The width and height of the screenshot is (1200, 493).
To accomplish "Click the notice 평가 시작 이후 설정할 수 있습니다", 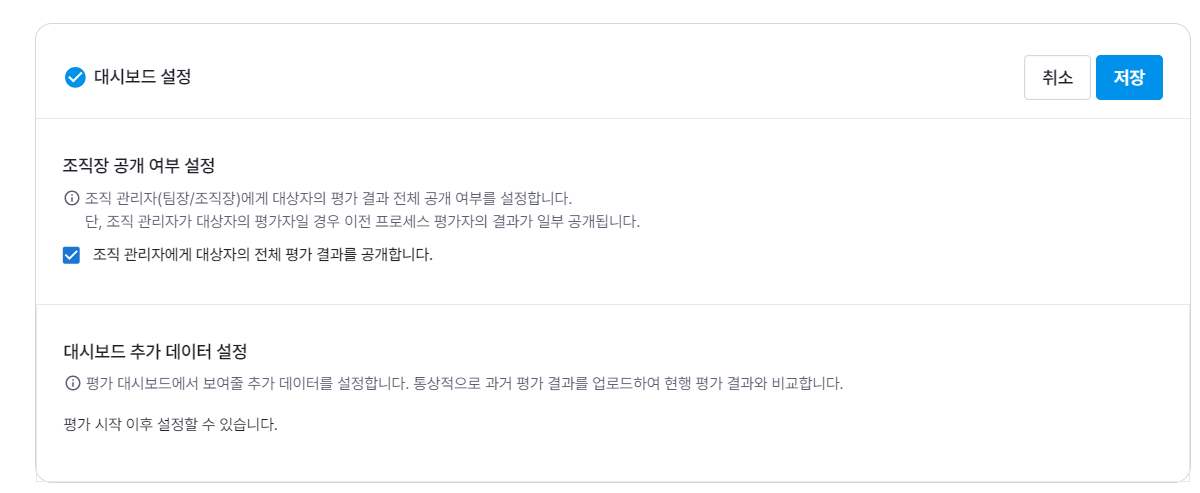I will [170, 425].
